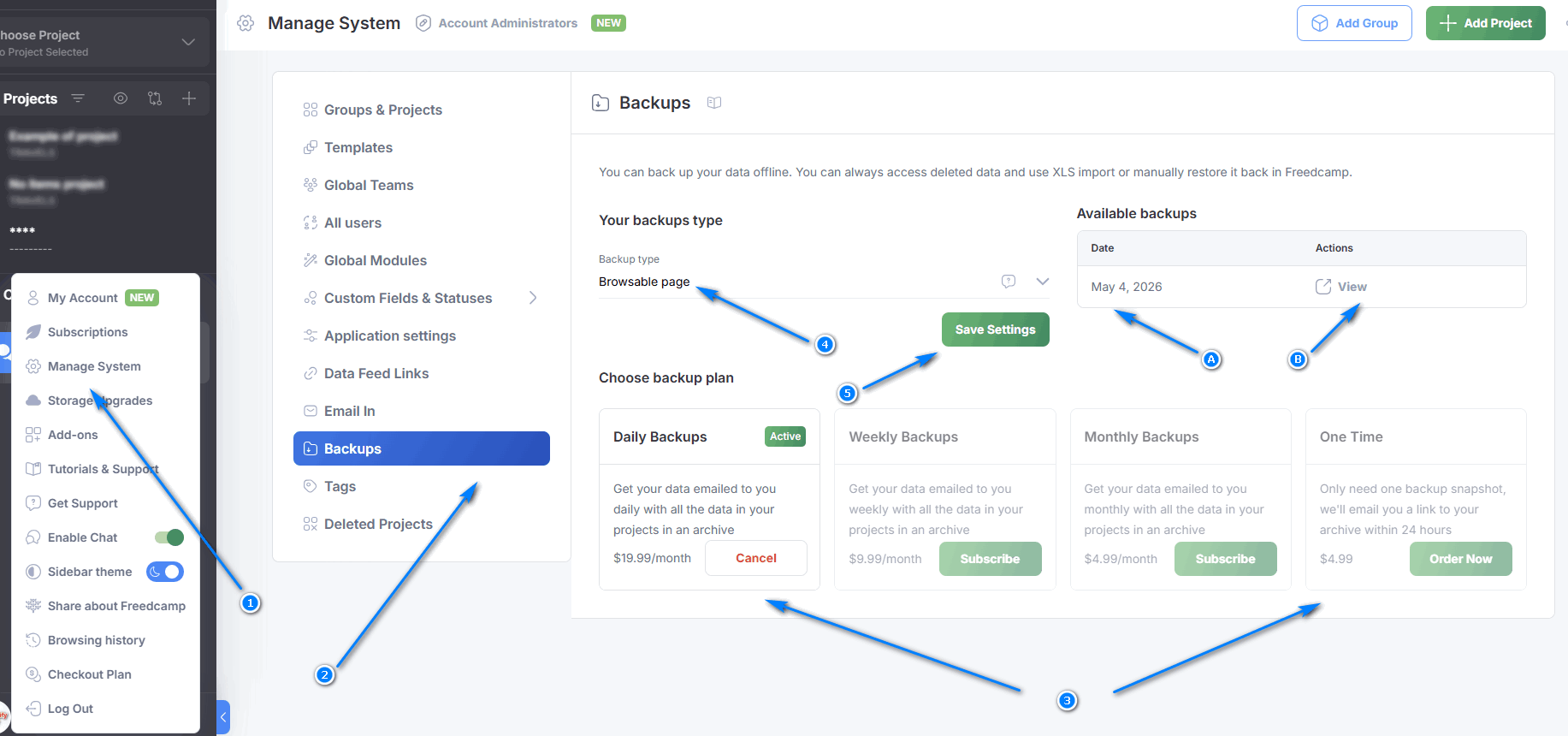Open the project sorting icon in Projects header
The image size is (1568, 736).
click(x=155, y=98)
